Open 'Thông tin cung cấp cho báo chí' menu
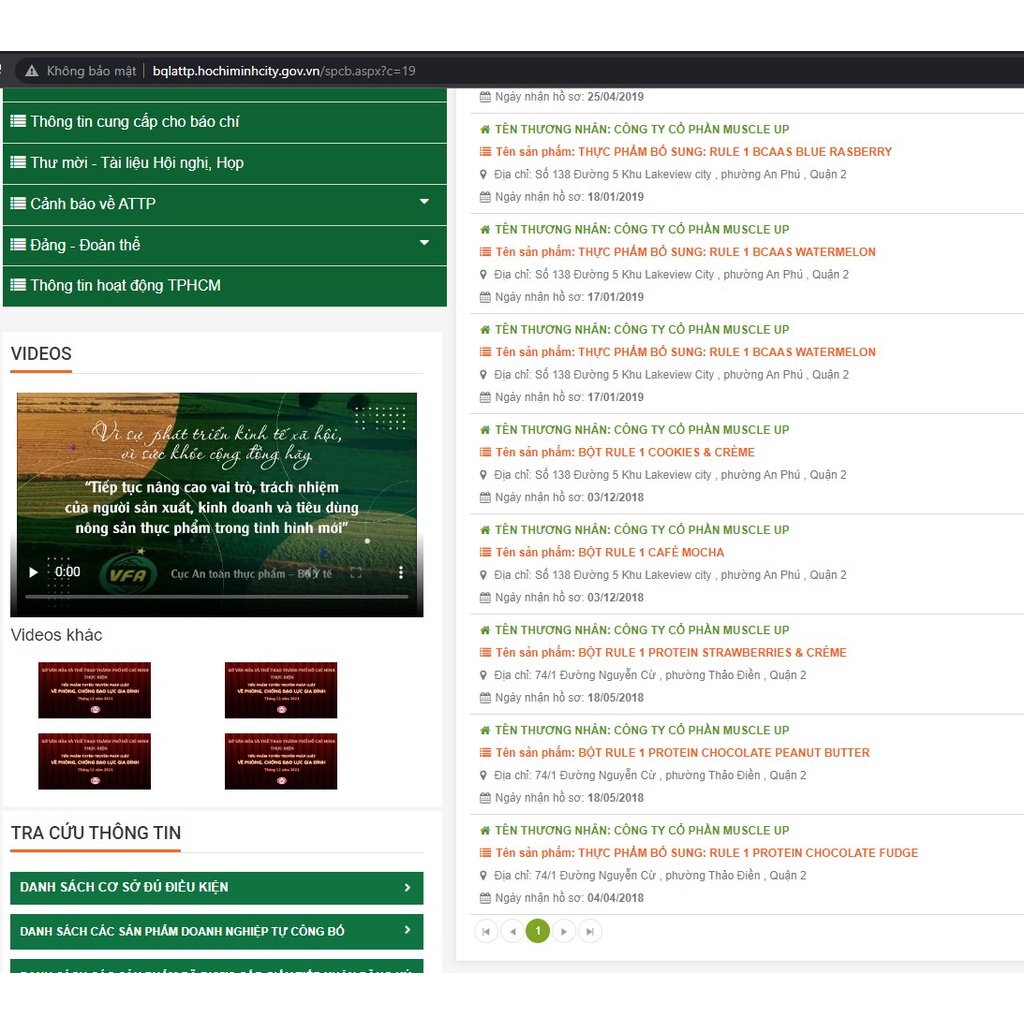Screen dimensions: 1024x1024 [x=135, y=121]
